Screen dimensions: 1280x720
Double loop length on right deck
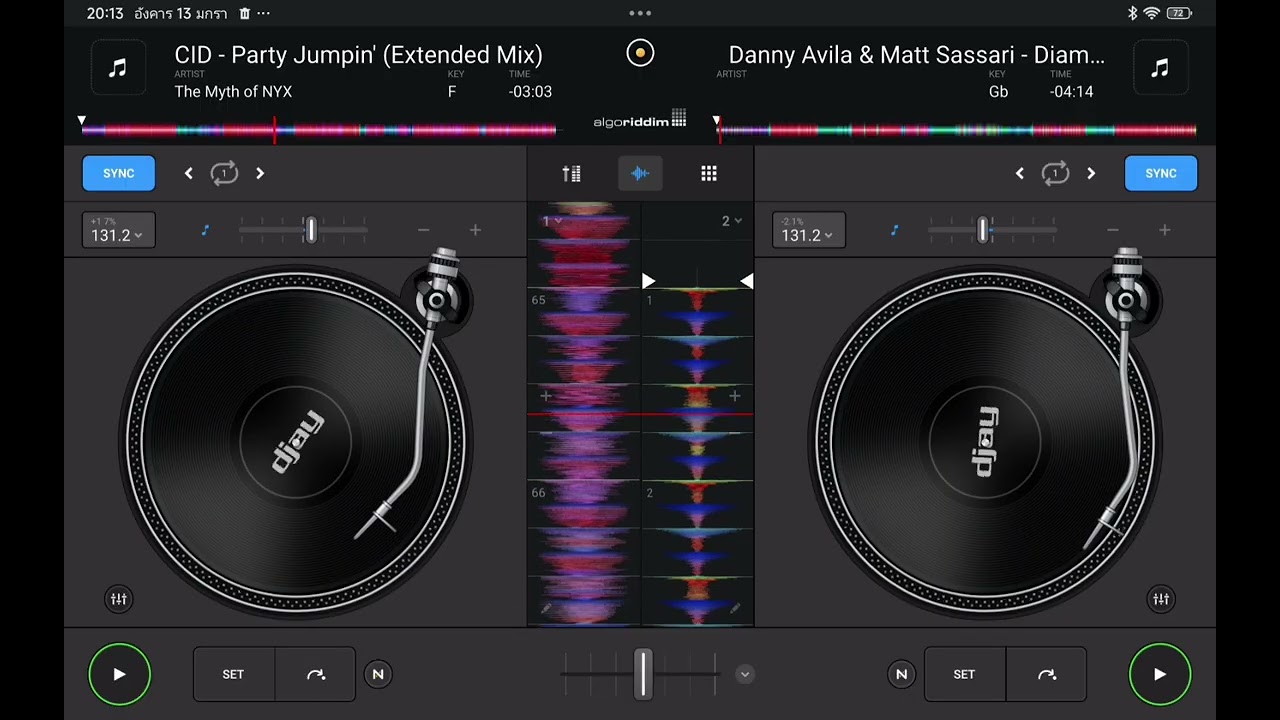pyautogui.click(x=1091, y=173)
